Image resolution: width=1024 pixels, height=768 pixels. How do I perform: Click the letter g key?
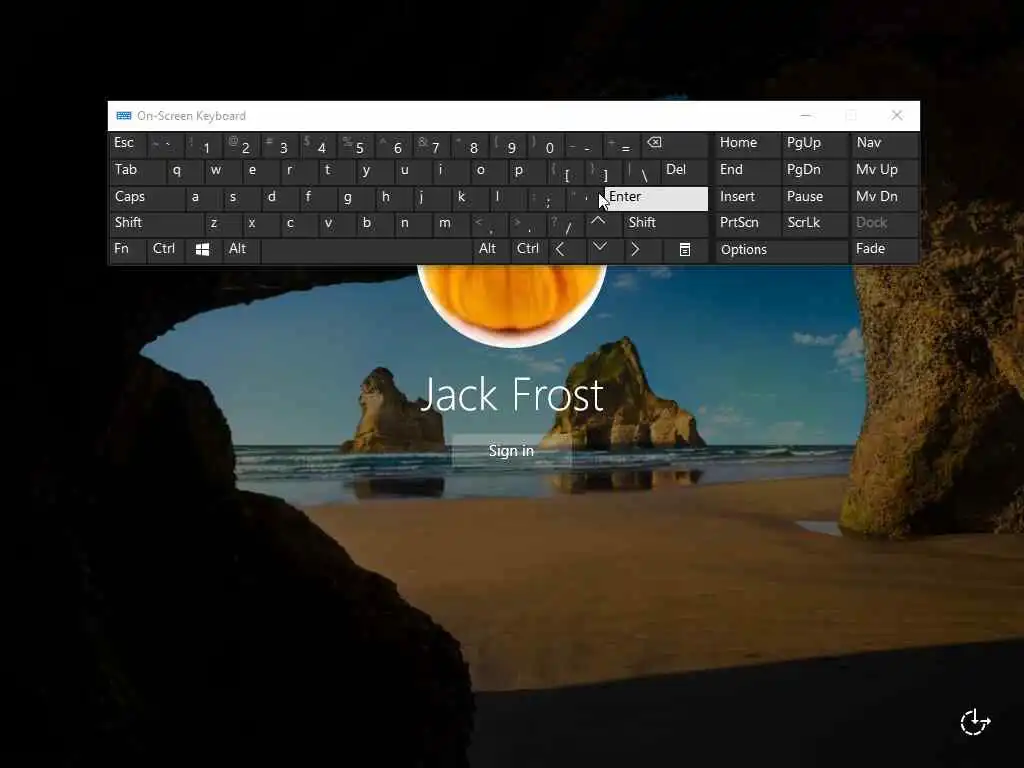(x=355, y=198)
